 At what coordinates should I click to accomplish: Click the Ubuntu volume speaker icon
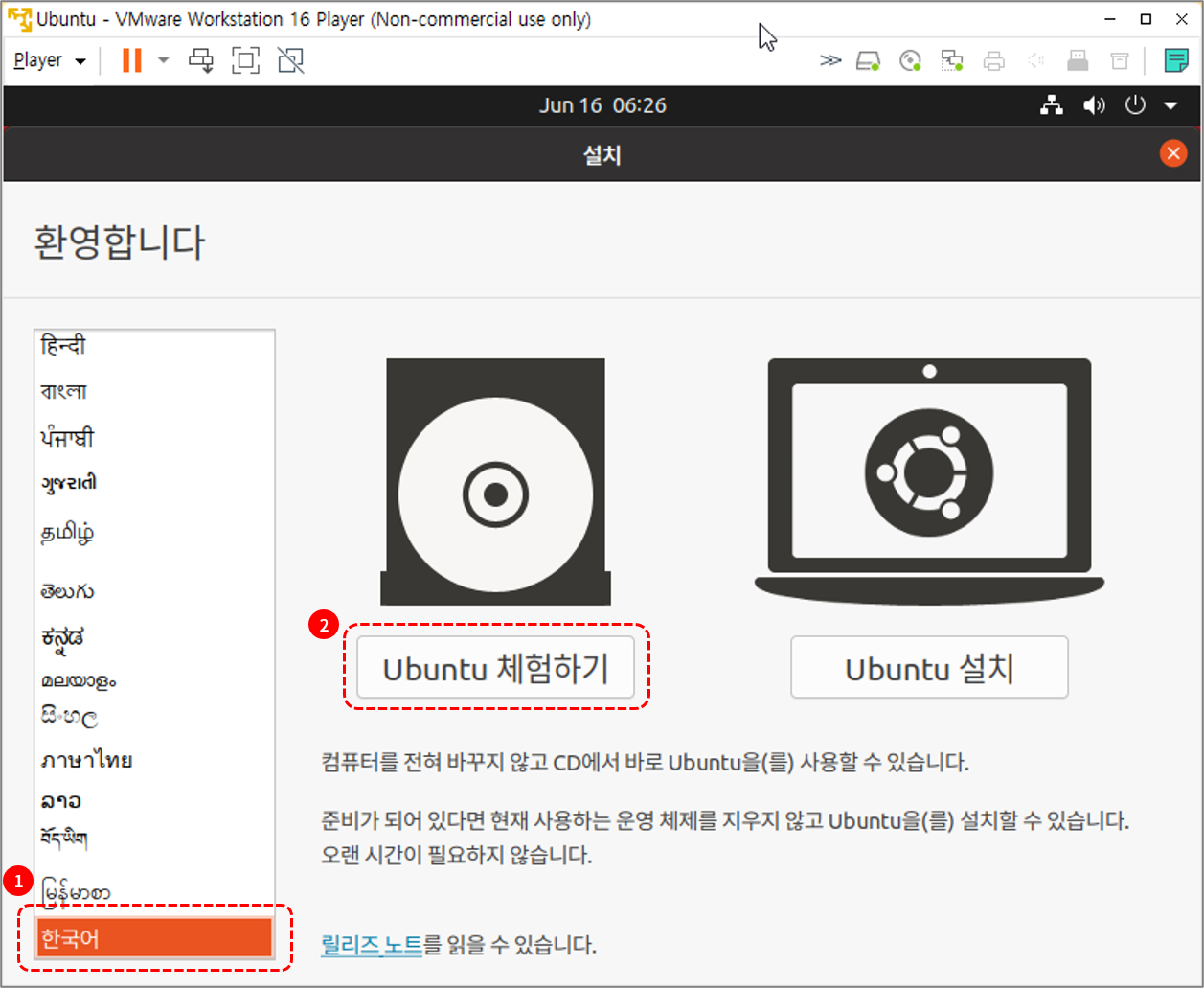[x=1094, y=105]
